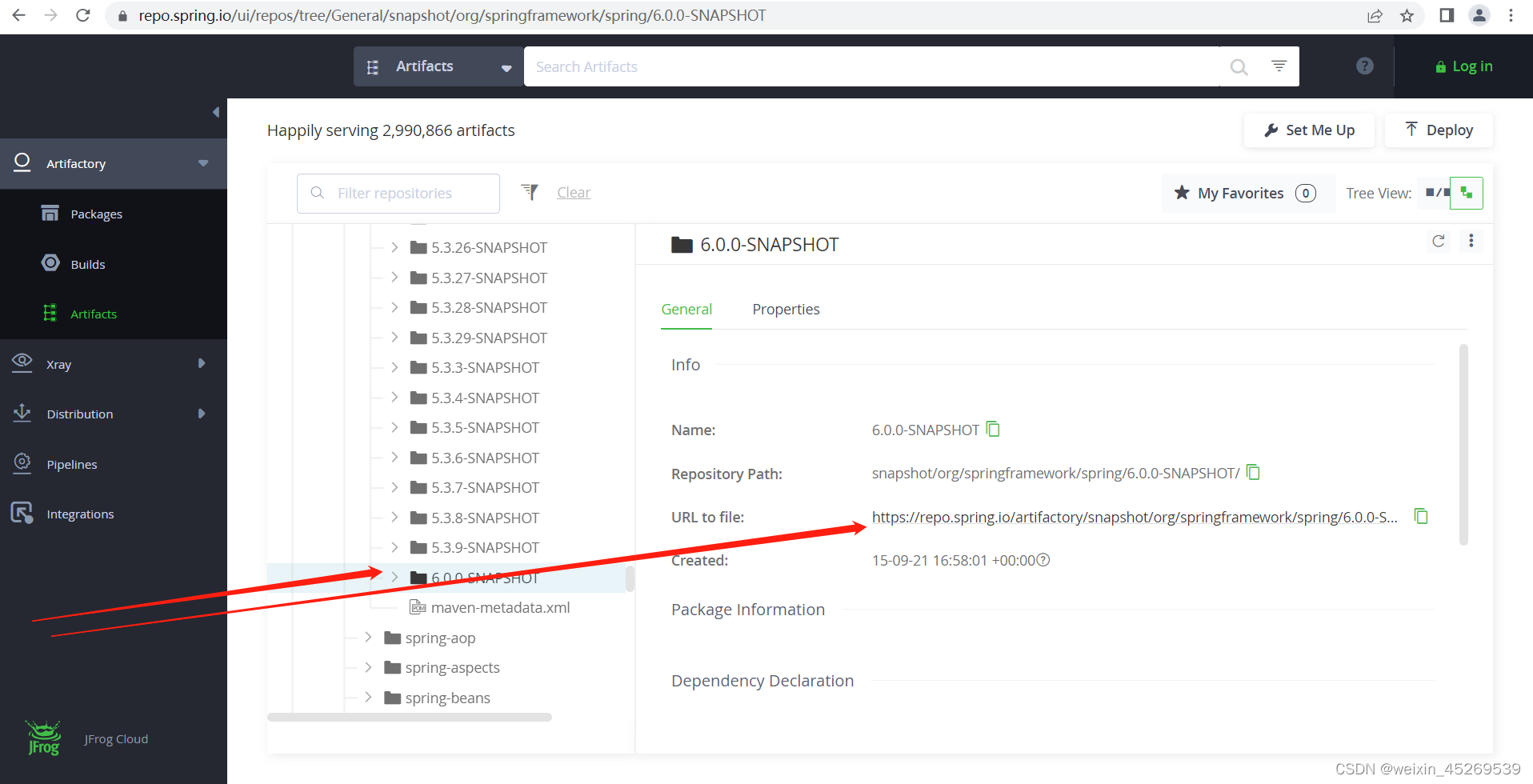
Task: Click Set Me Up button
Action: click(x=1309, y=130)
